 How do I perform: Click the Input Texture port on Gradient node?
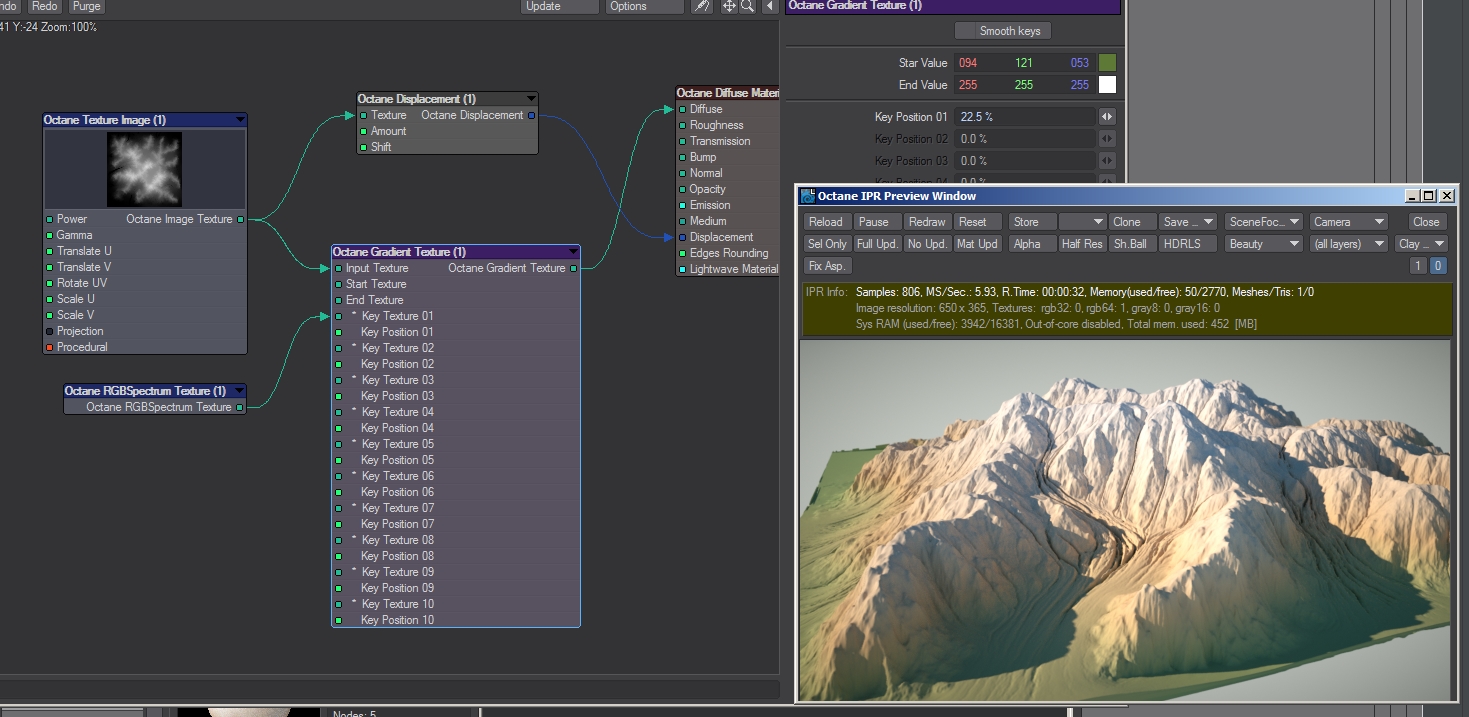pos(338,268)
